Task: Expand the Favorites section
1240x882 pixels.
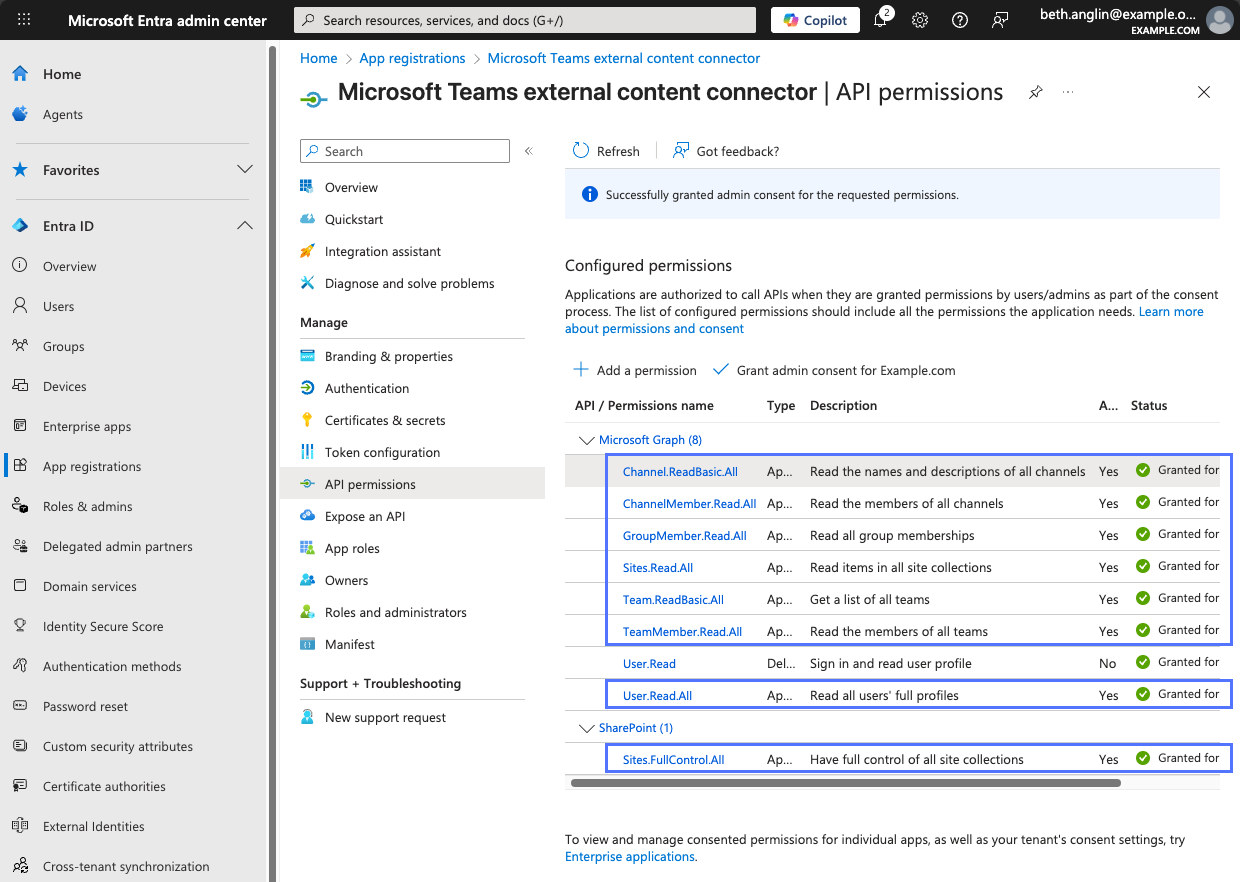Action: tap(244, 170)
